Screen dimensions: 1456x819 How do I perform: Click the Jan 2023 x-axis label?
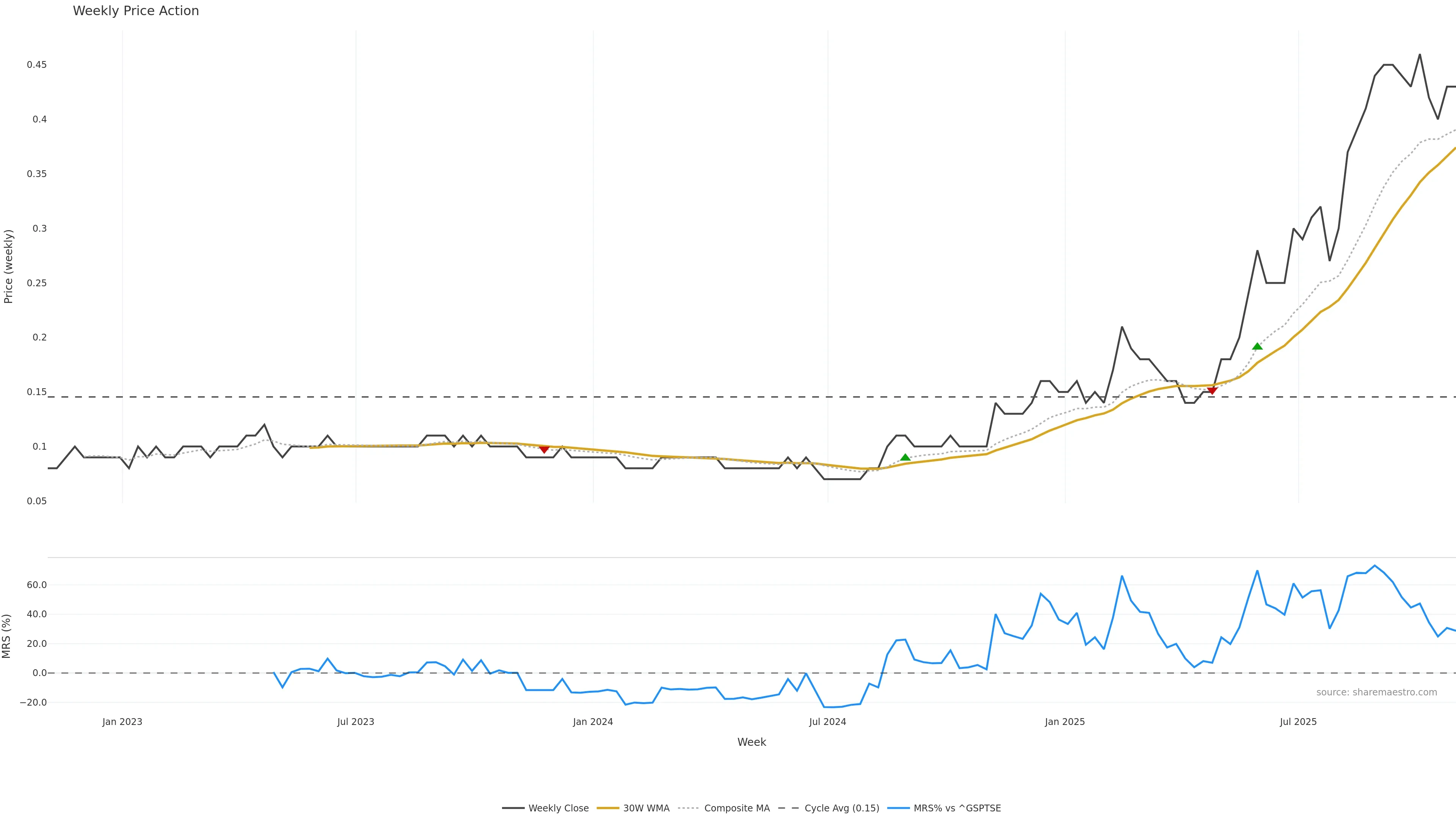point(122,722)
